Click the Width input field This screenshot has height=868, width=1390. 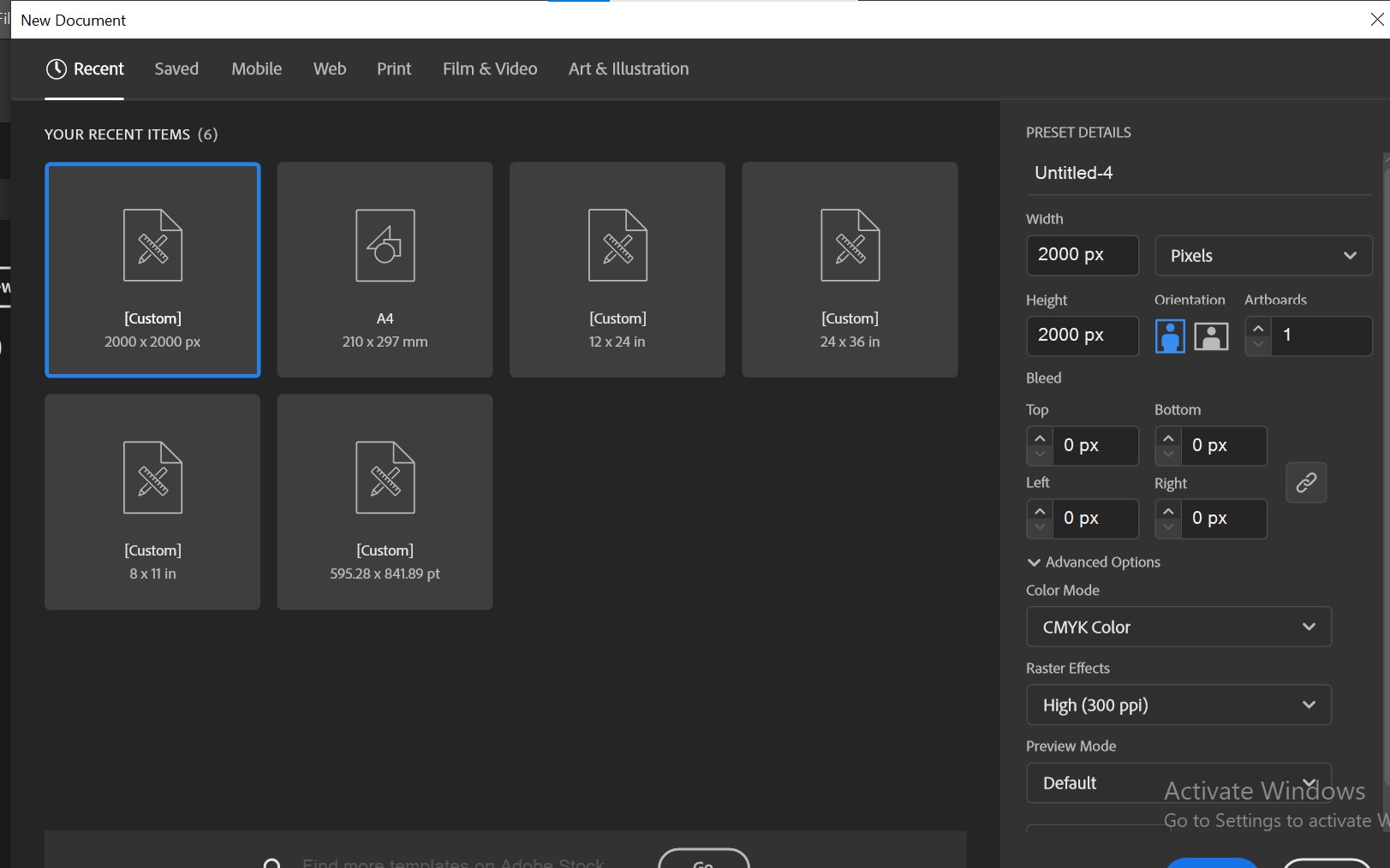[x=1083, y=255]
